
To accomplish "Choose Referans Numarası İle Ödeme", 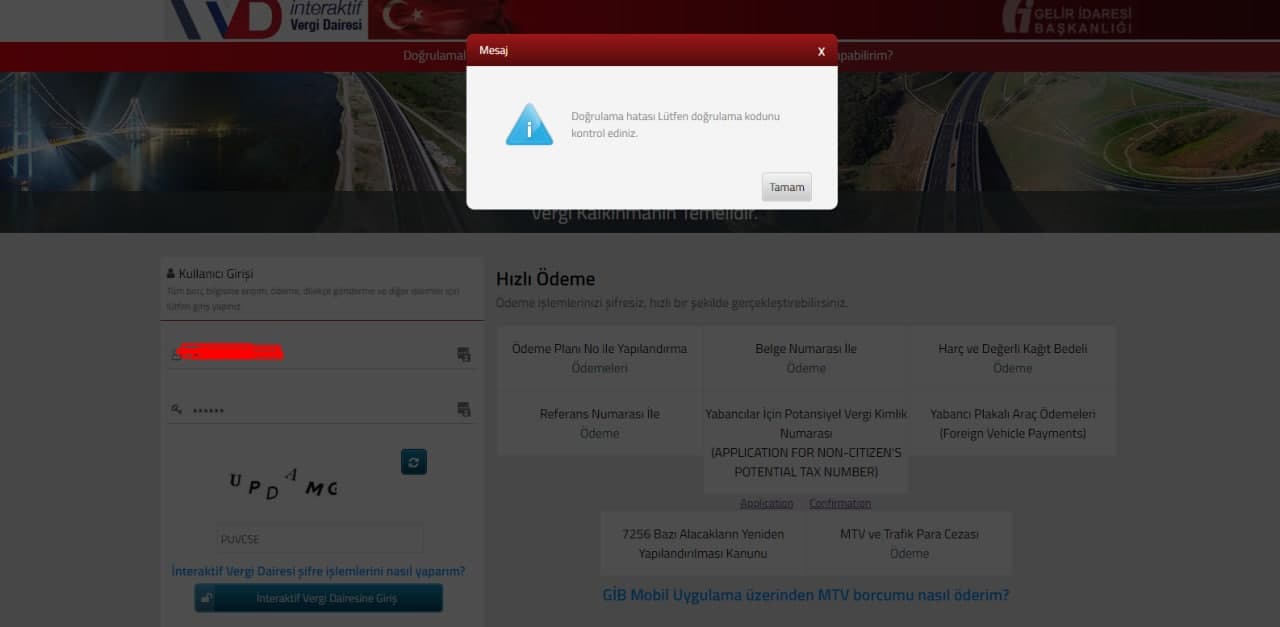I will (x=599, y=423).
